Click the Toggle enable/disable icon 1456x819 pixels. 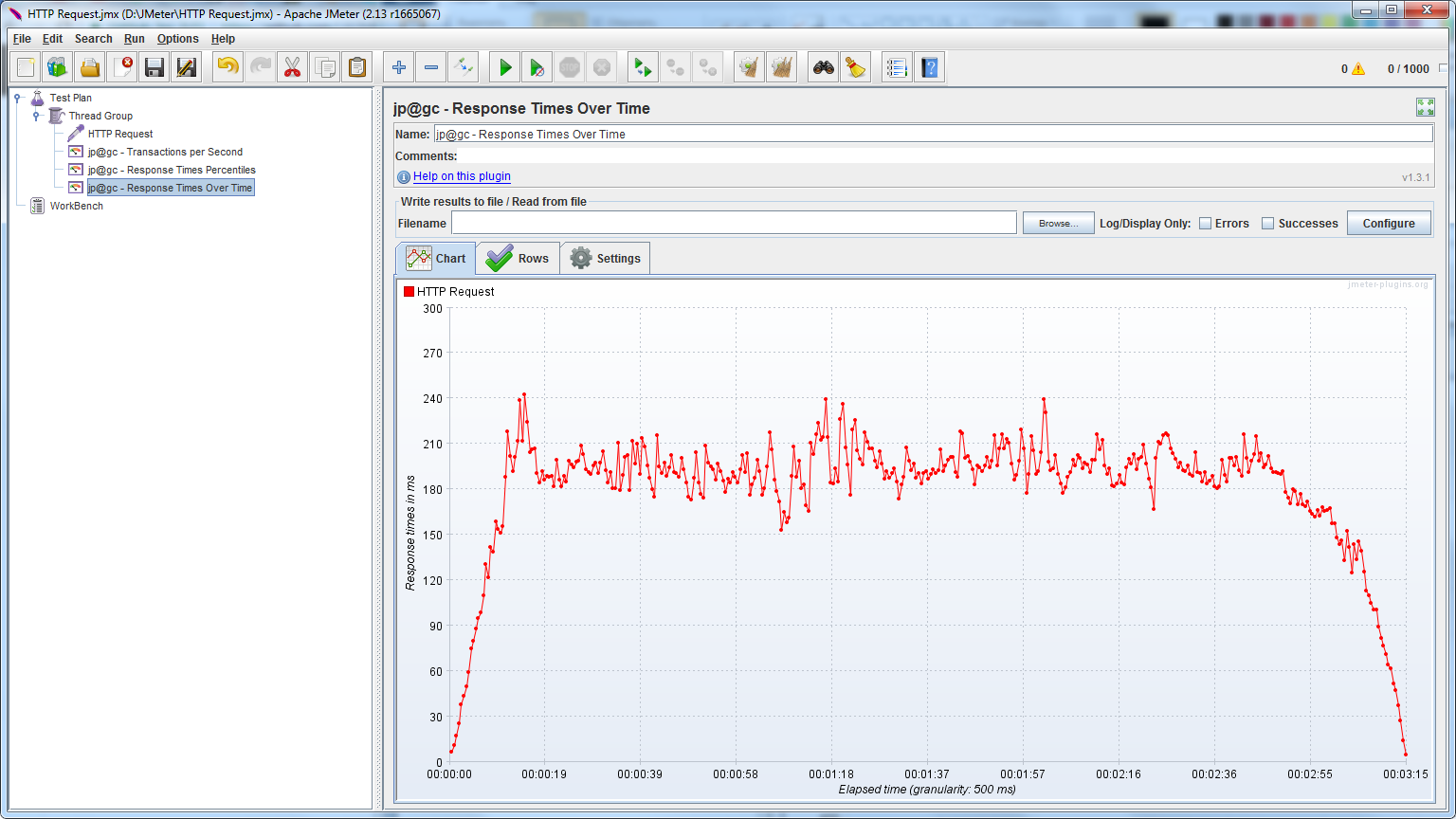(x=464, y=67)
